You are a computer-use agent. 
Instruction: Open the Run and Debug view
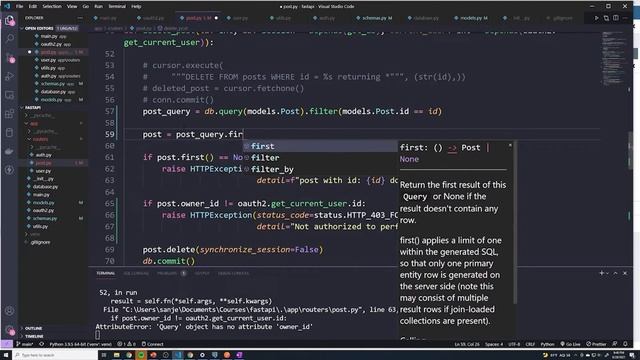click(9, 76)
